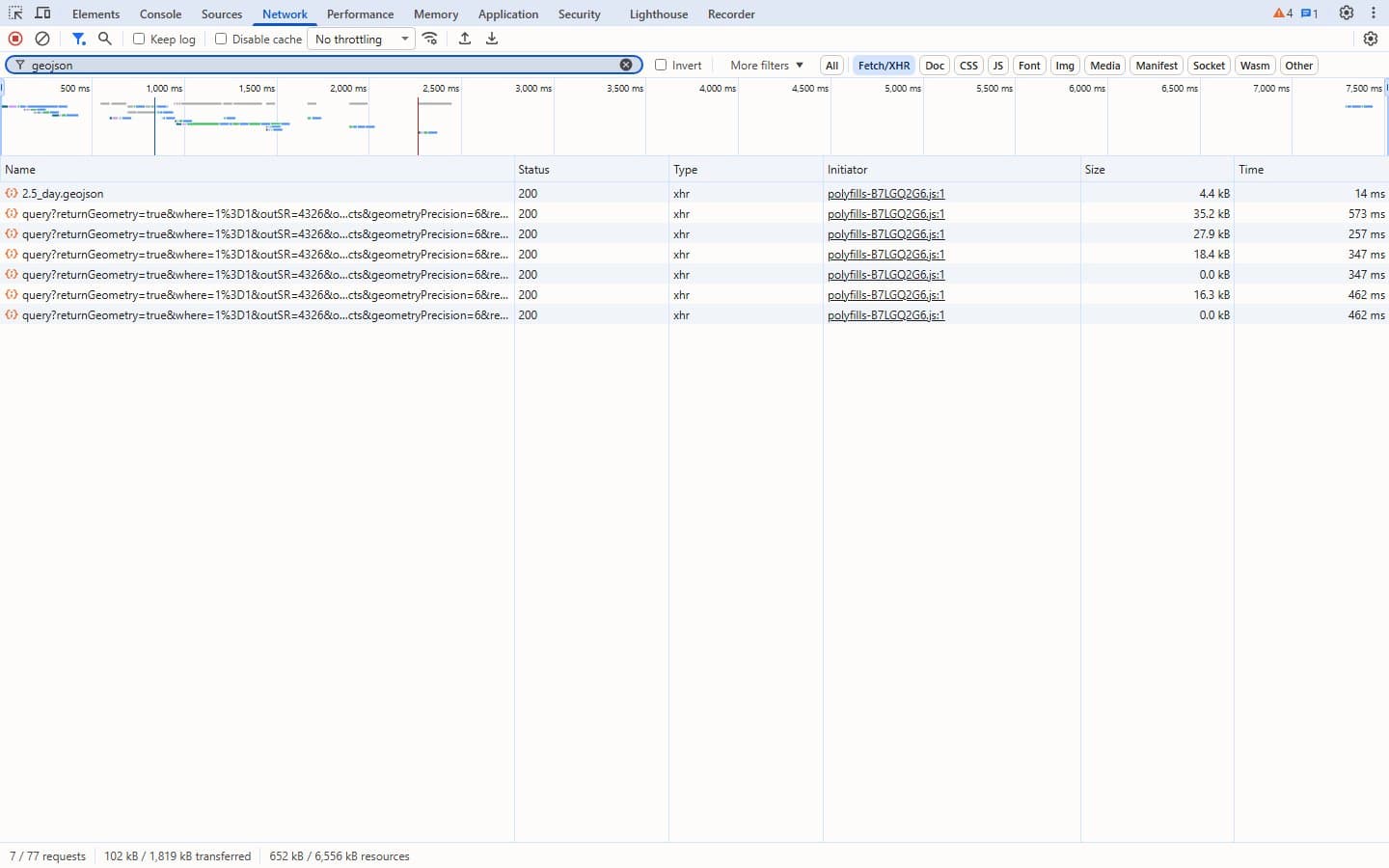The width and height of the screenshot is (1389, 868).
Task: Select the All filter chip
Action: point(831,66)
